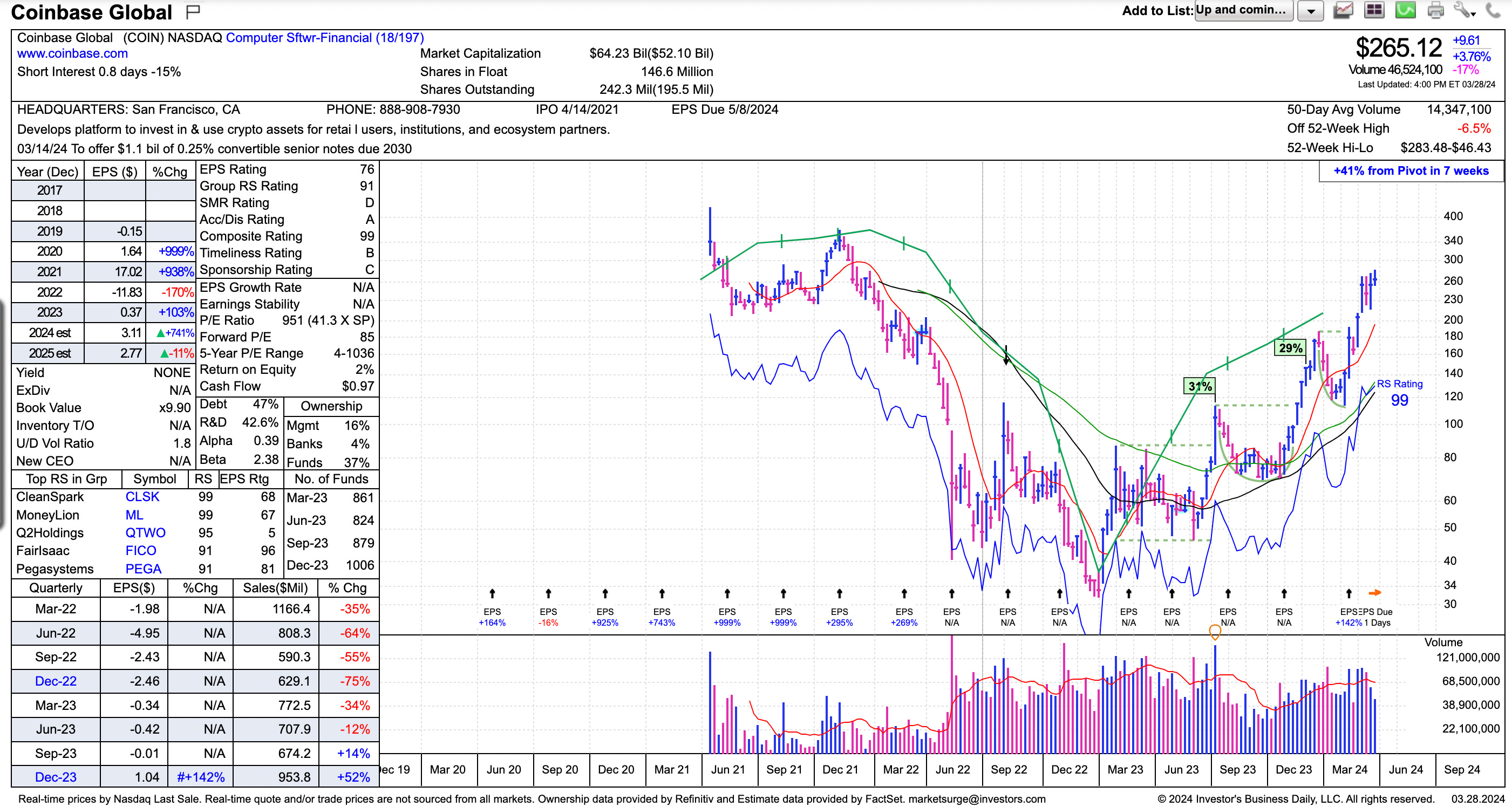Click the #+142% EPS change cell

[x=201, y=777]
